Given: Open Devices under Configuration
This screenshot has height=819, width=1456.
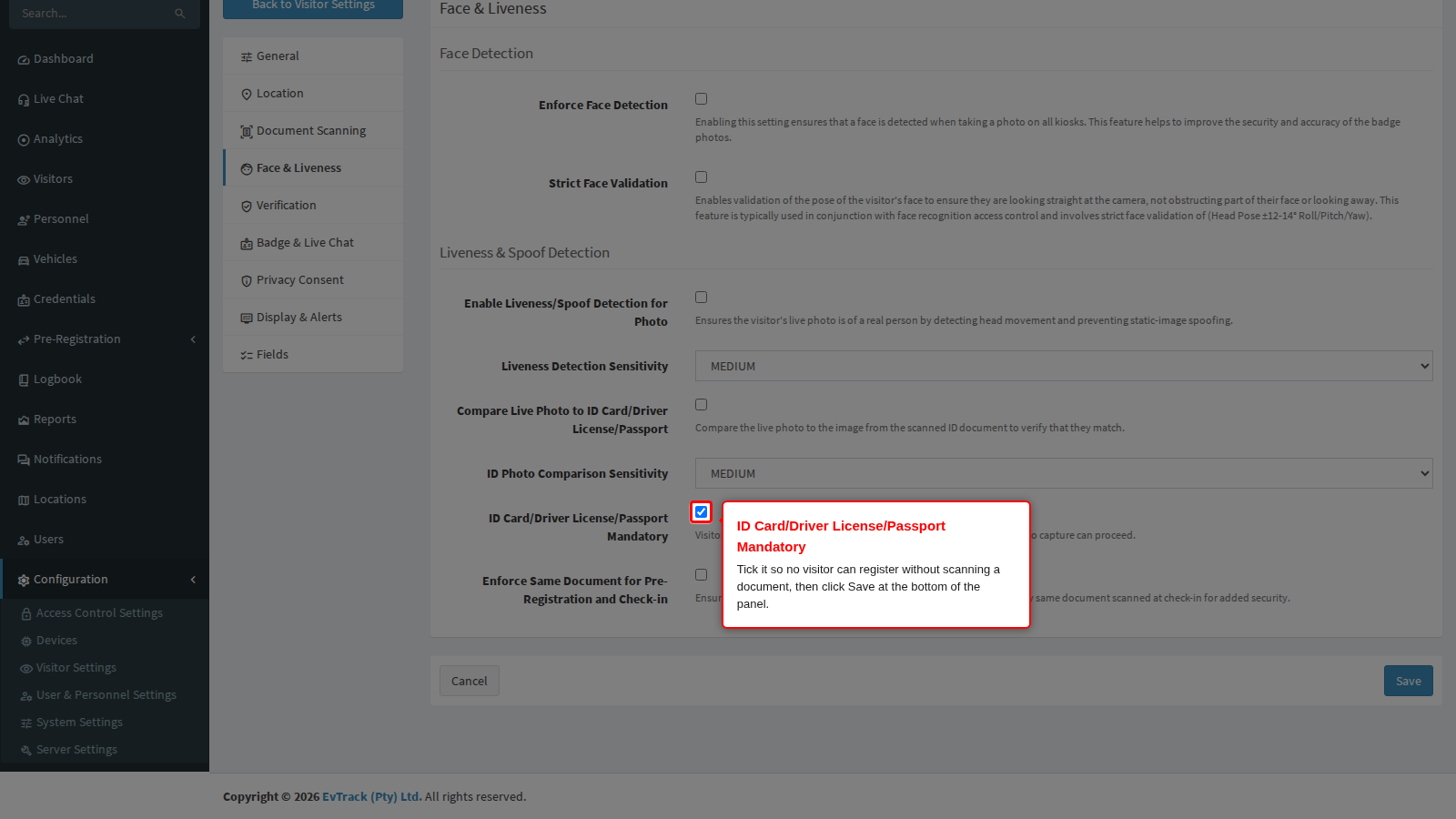Looking at the screenshot, I should click(105, 641).
